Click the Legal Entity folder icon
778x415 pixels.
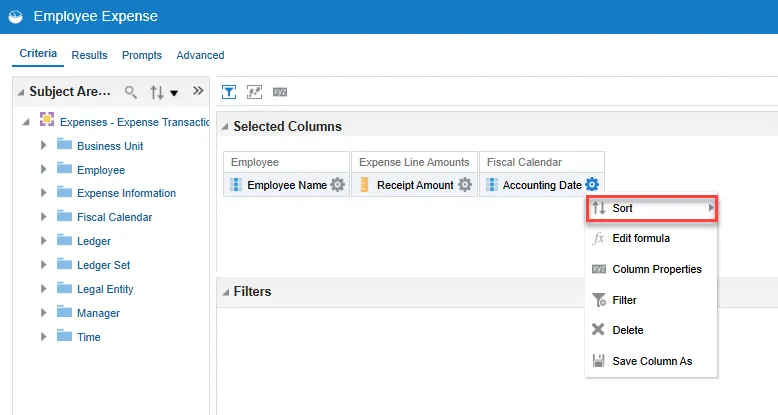[64, 287]
